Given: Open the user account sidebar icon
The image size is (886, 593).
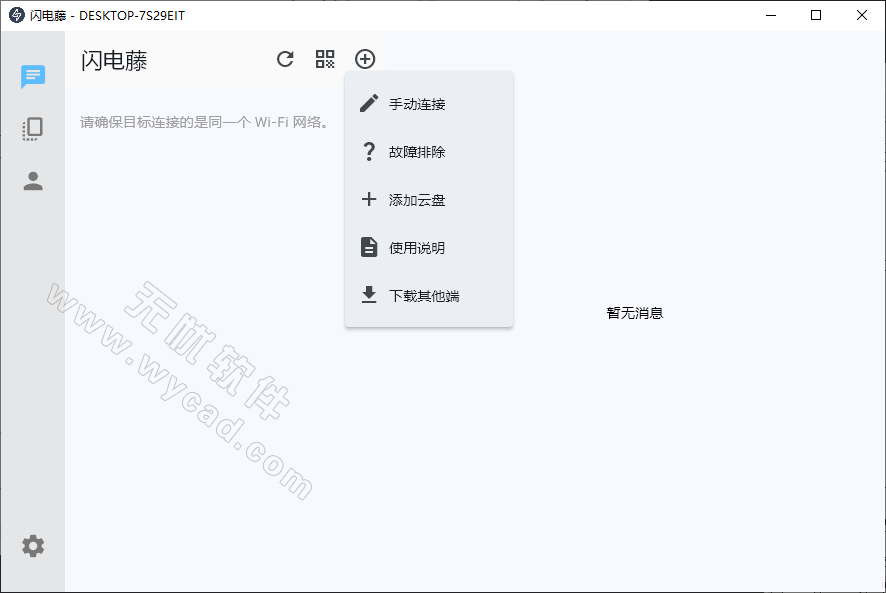Looking at the screenshot, I should (x=33, y=181).
